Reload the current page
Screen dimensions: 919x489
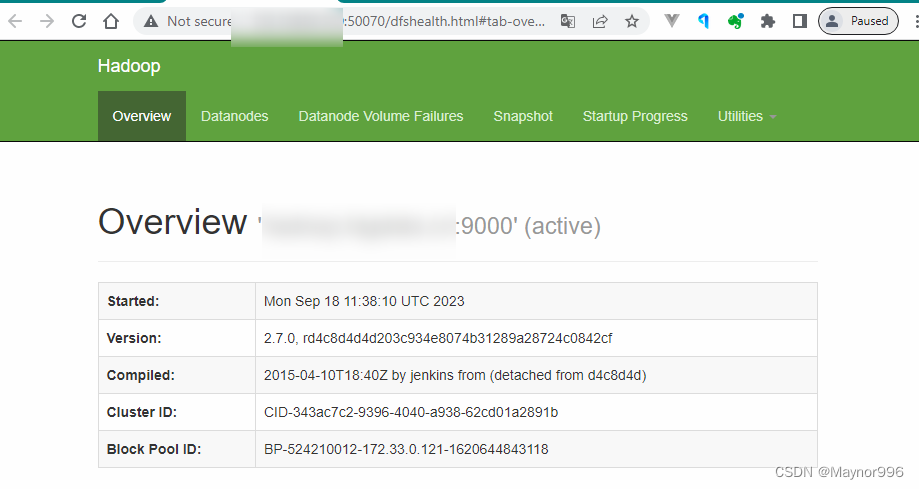(x=79, y=22)
